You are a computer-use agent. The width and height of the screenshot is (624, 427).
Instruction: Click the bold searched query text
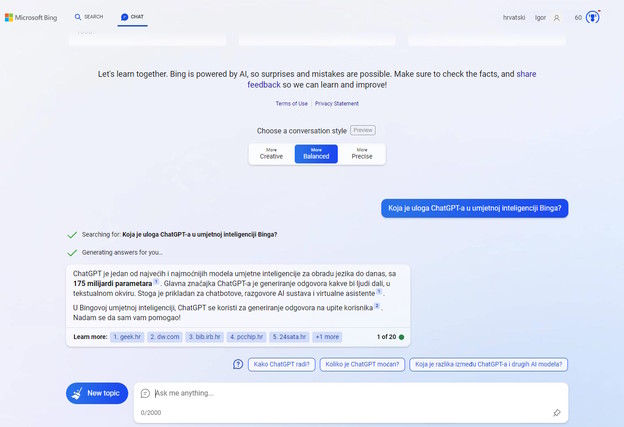coord(200,234)
